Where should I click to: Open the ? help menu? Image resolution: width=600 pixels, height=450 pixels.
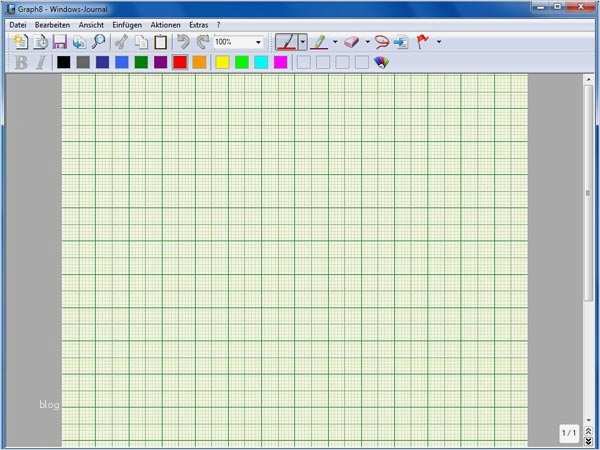click(x=218, y=25)
